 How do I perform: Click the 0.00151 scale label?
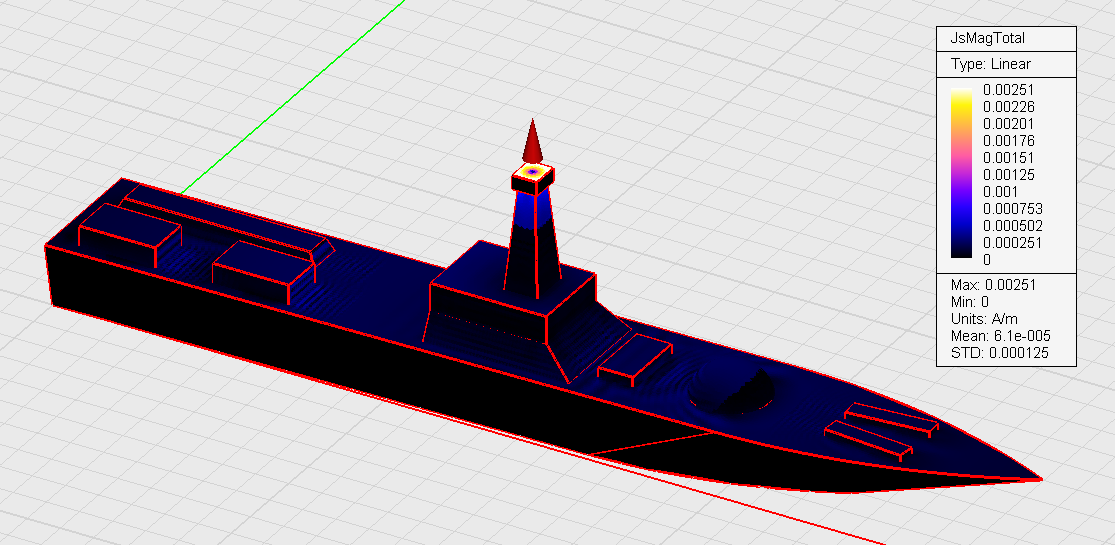(1008, 158)
